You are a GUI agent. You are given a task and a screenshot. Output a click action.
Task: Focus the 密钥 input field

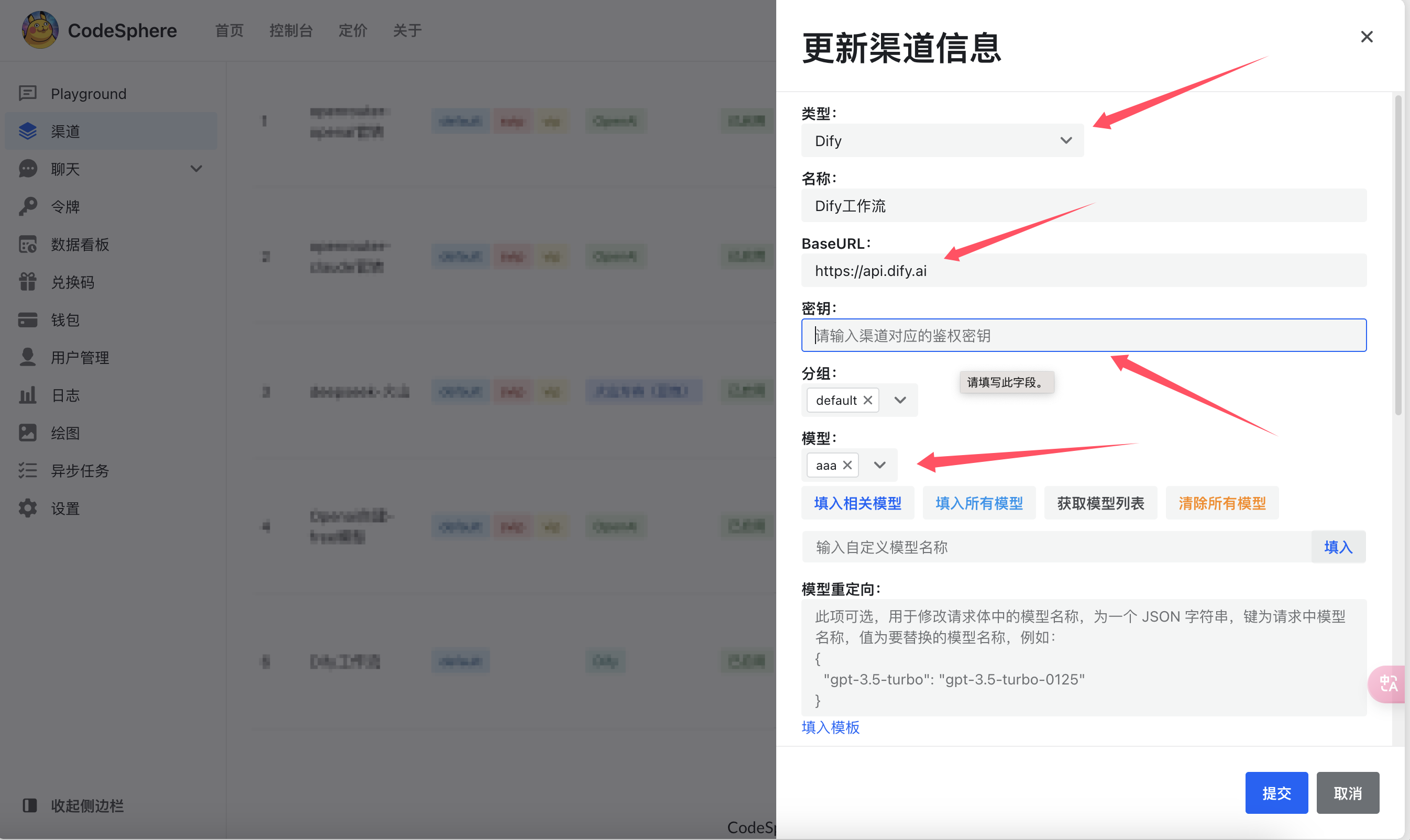1083,336
